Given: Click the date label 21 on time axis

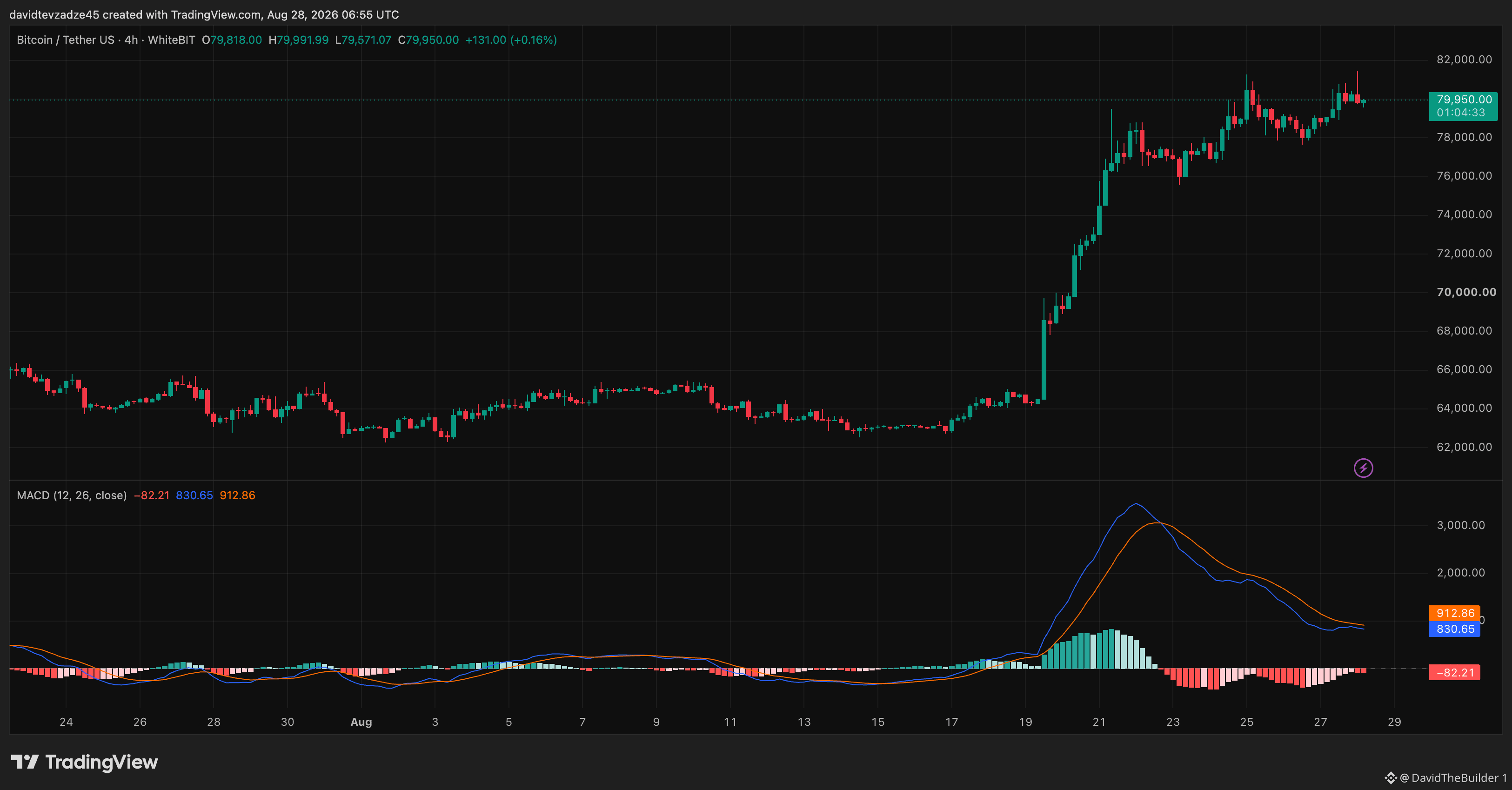Looking at the screenshot, I should tap(1099, 722).
